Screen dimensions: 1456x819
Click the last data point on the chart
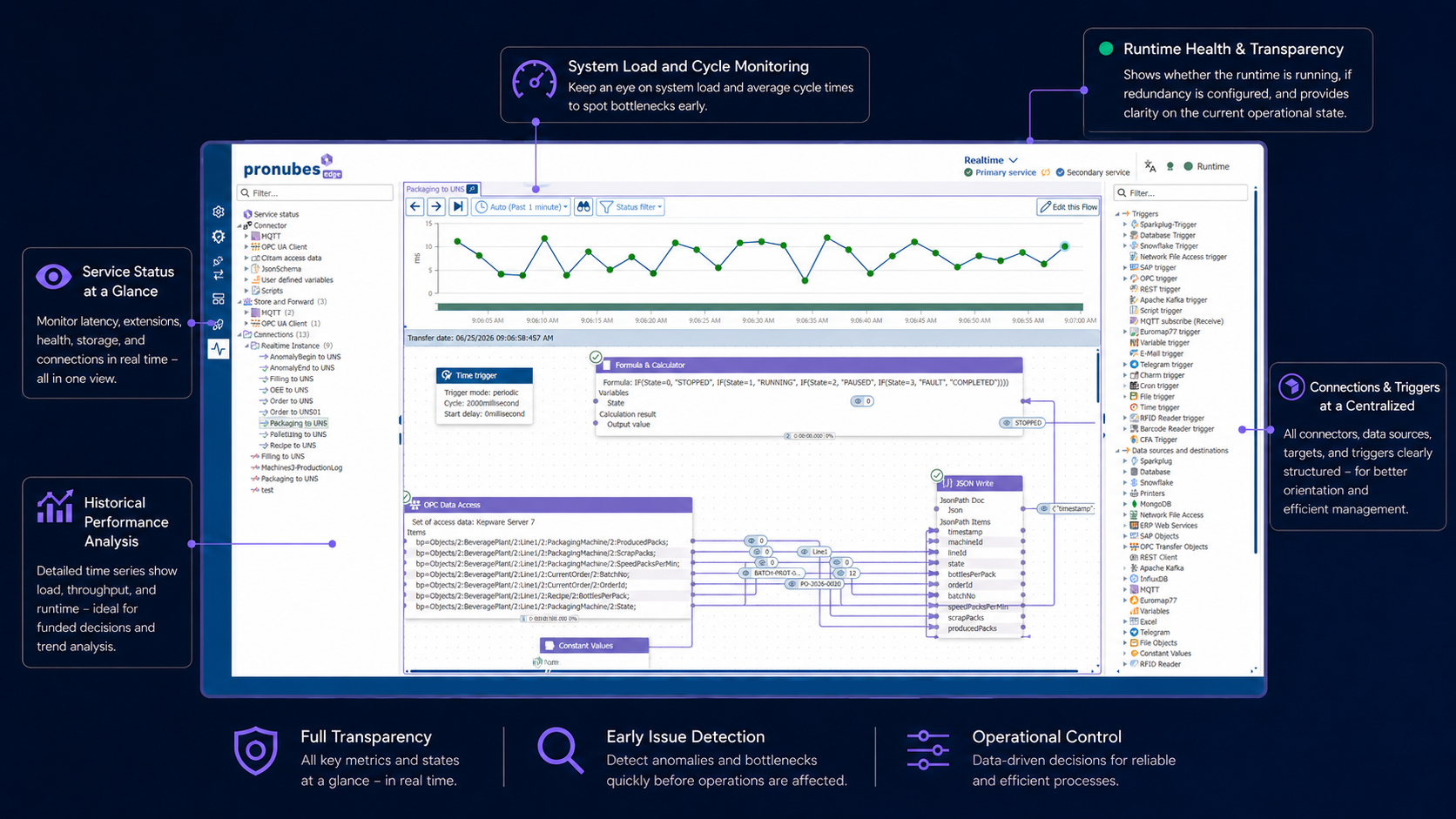1065,246
